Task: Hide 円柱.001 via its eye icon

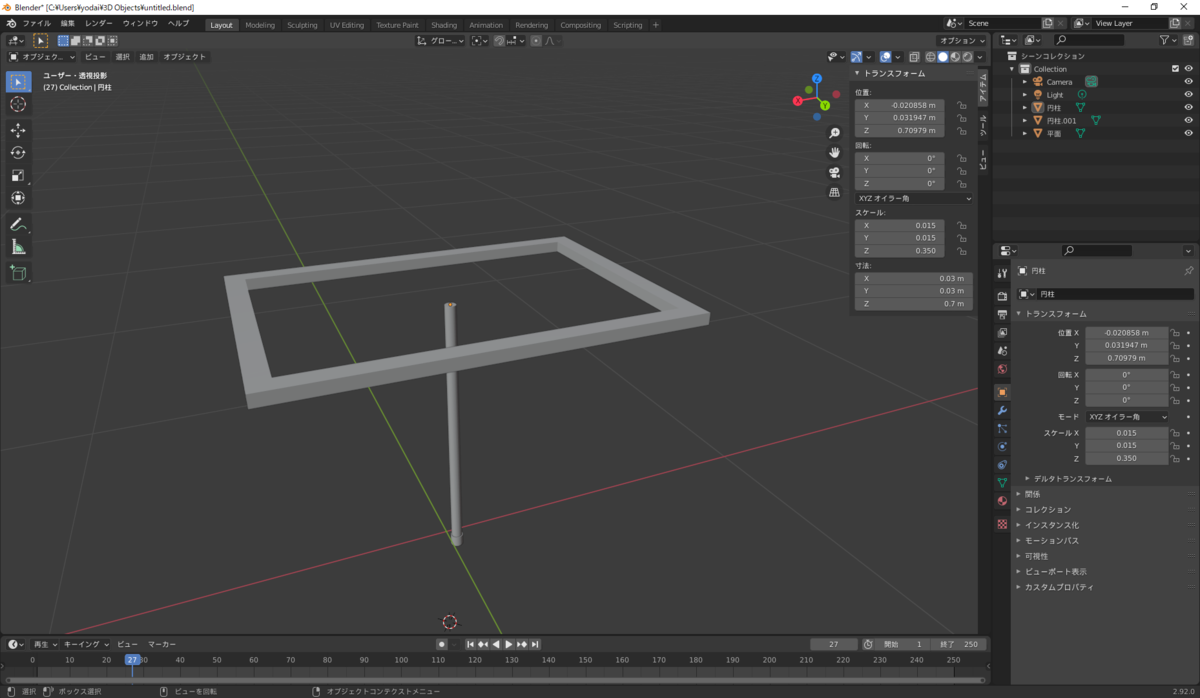Action: tap(1189, 120)
